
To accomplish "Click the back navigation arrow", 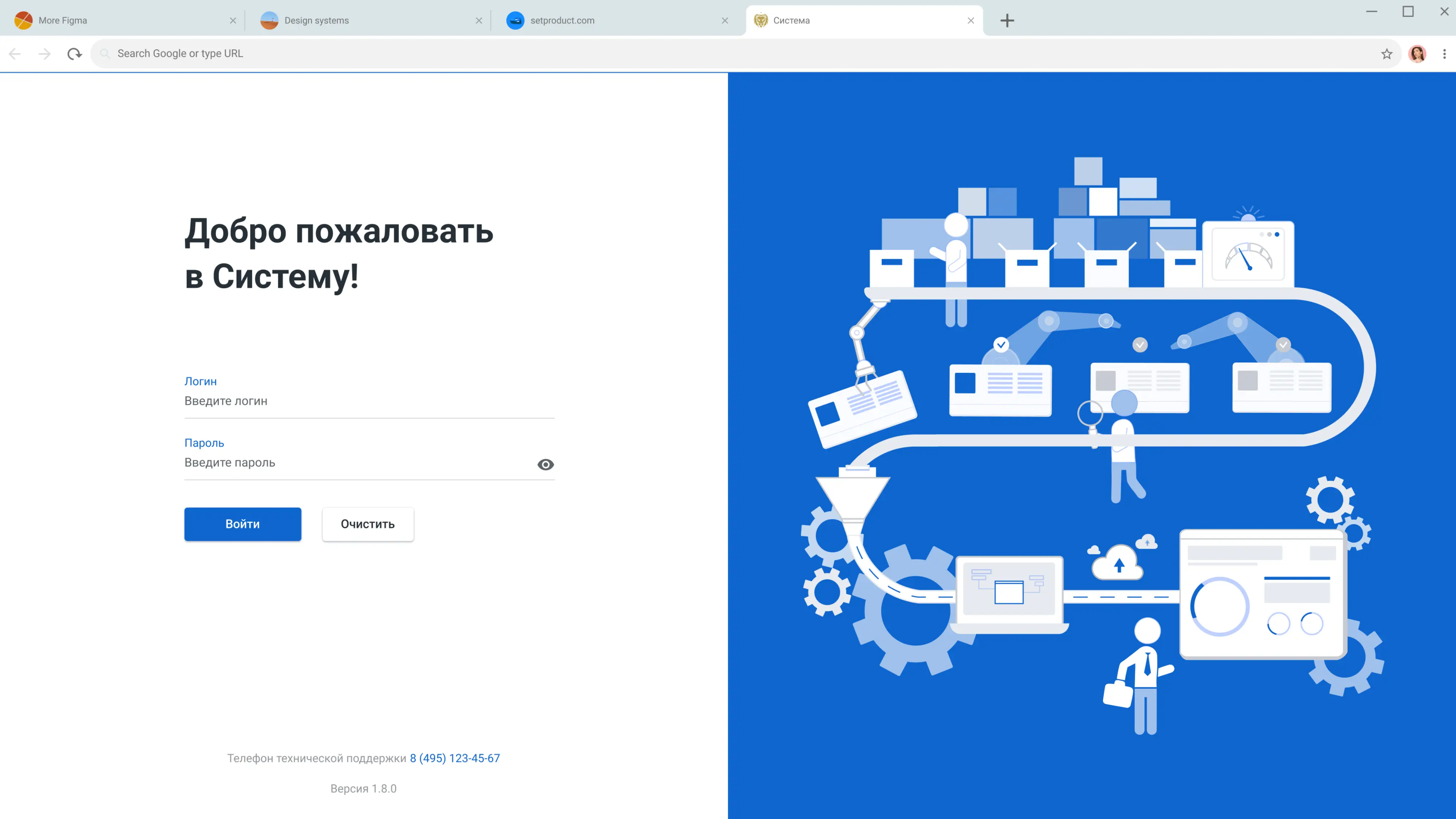I will tap(14, 53).
